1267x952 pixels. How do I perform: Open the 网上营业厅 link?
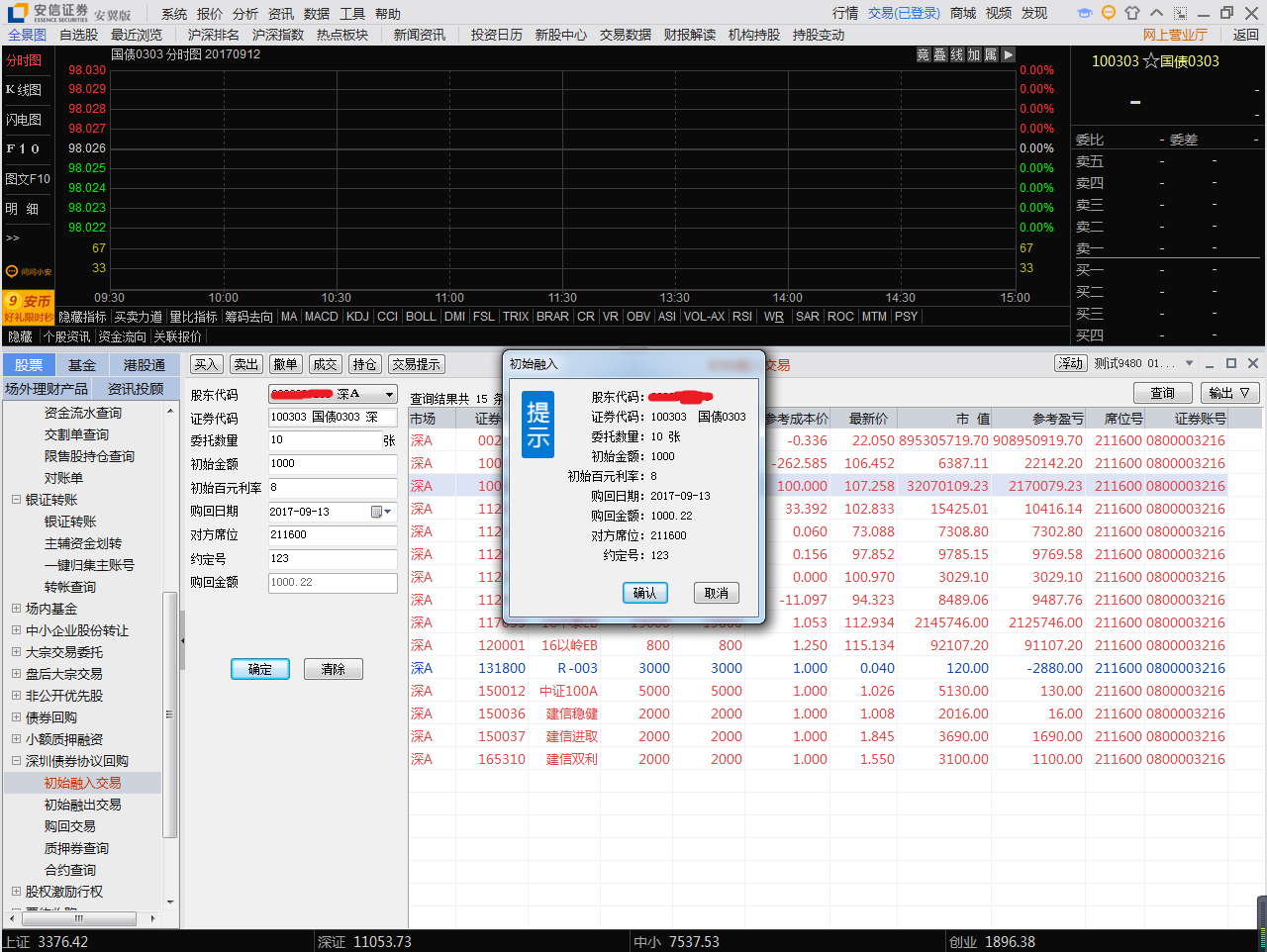(x=1175, y=35)
